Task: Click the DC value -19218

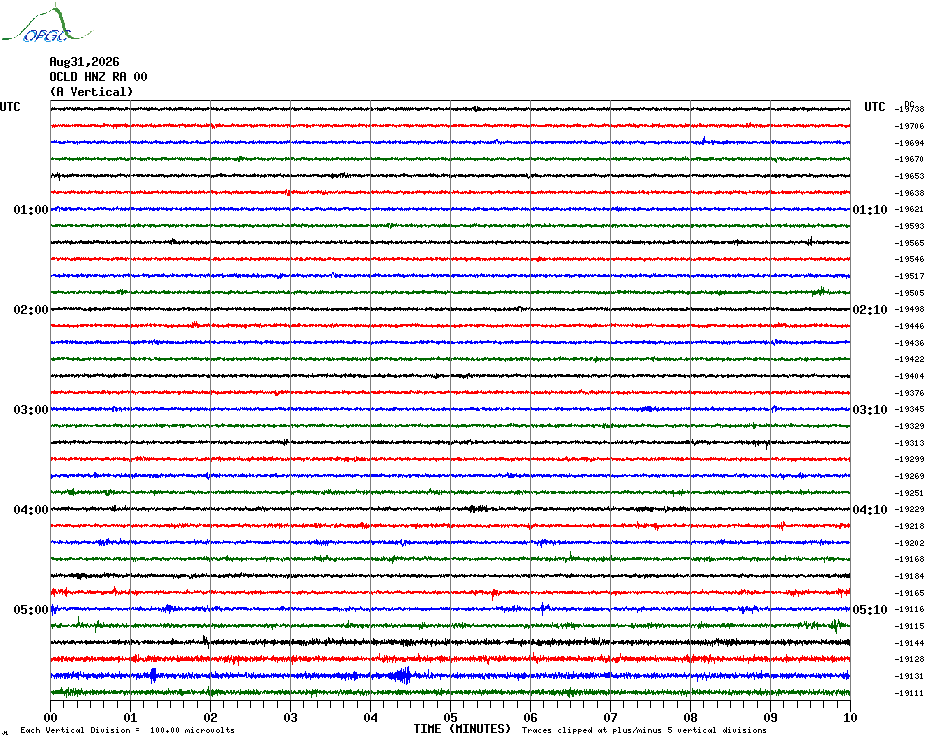Action: pos(909,526)
